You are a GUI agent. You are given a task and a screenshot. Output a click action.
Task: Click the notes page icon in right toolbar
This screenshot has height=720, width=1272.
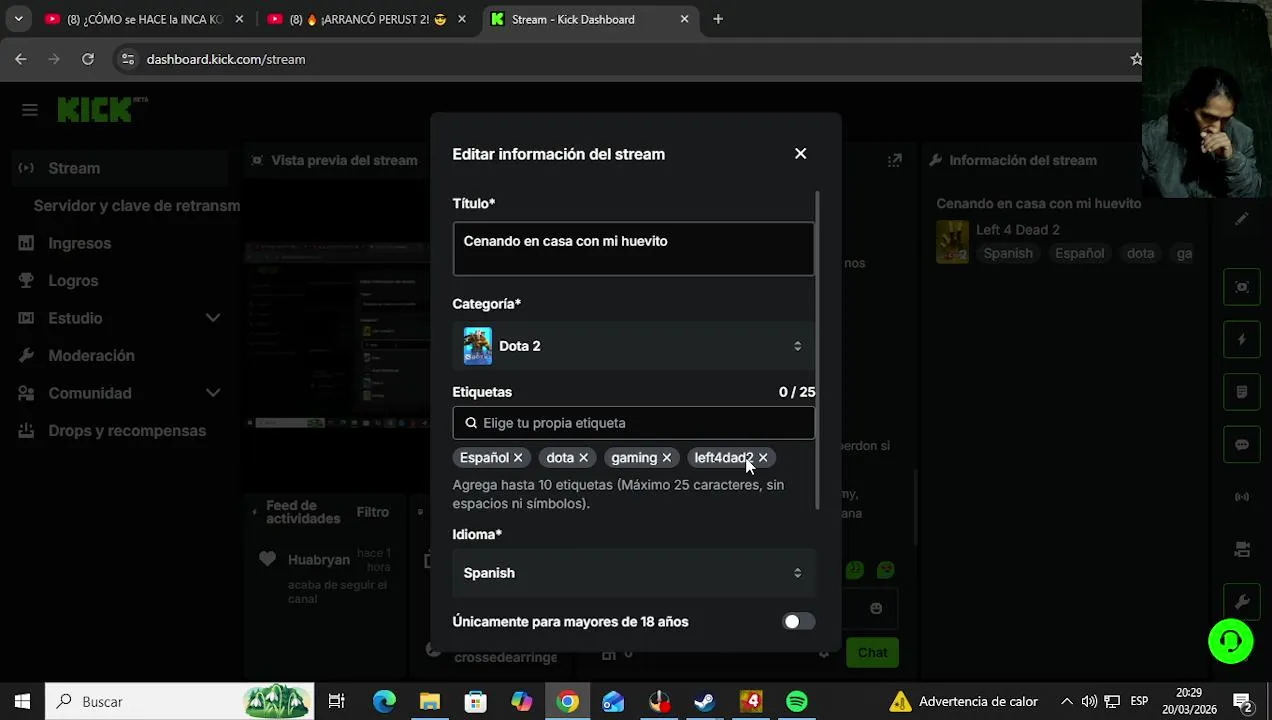point(1242,392)
